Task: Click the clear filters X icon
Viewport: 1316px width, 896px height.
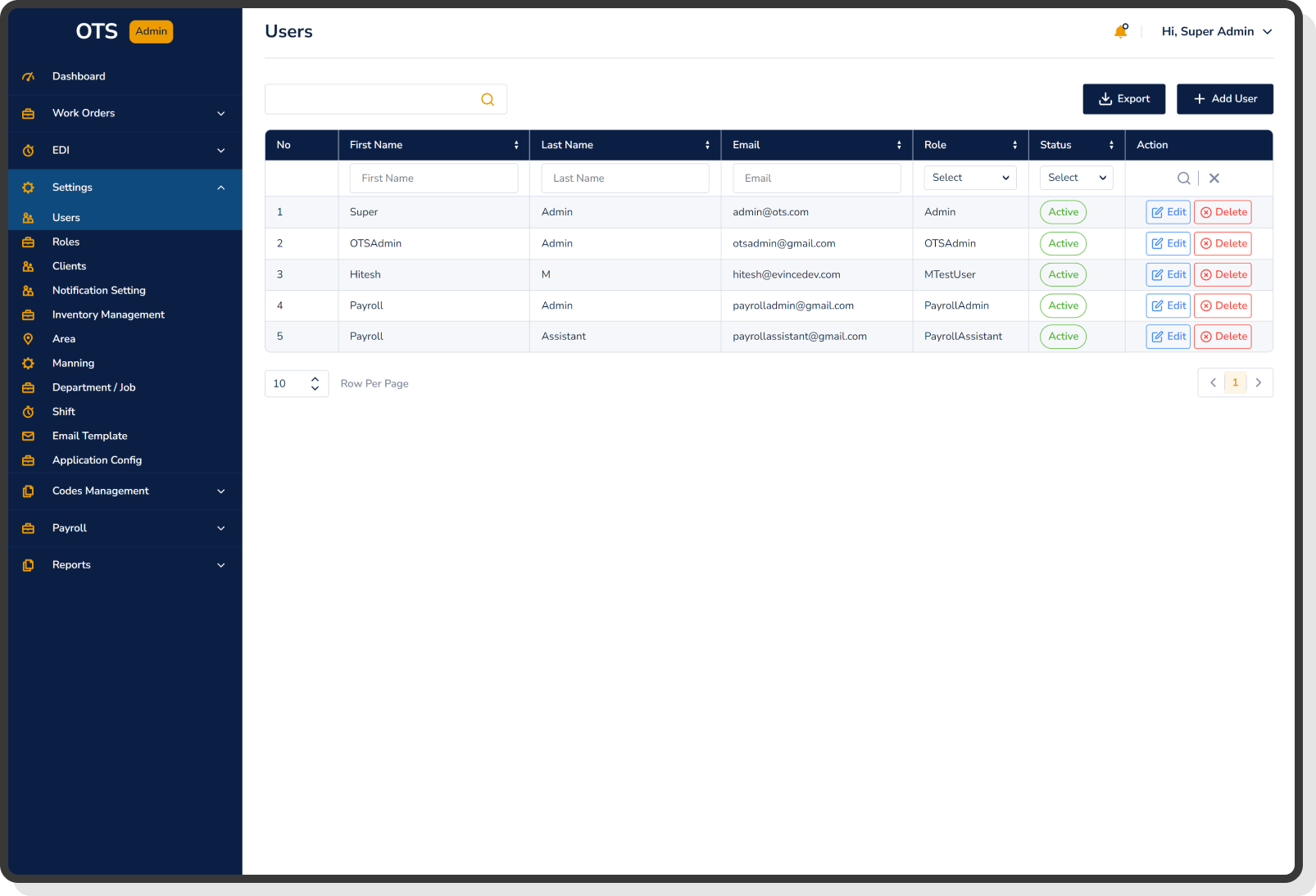Action: coord(1214,178)
